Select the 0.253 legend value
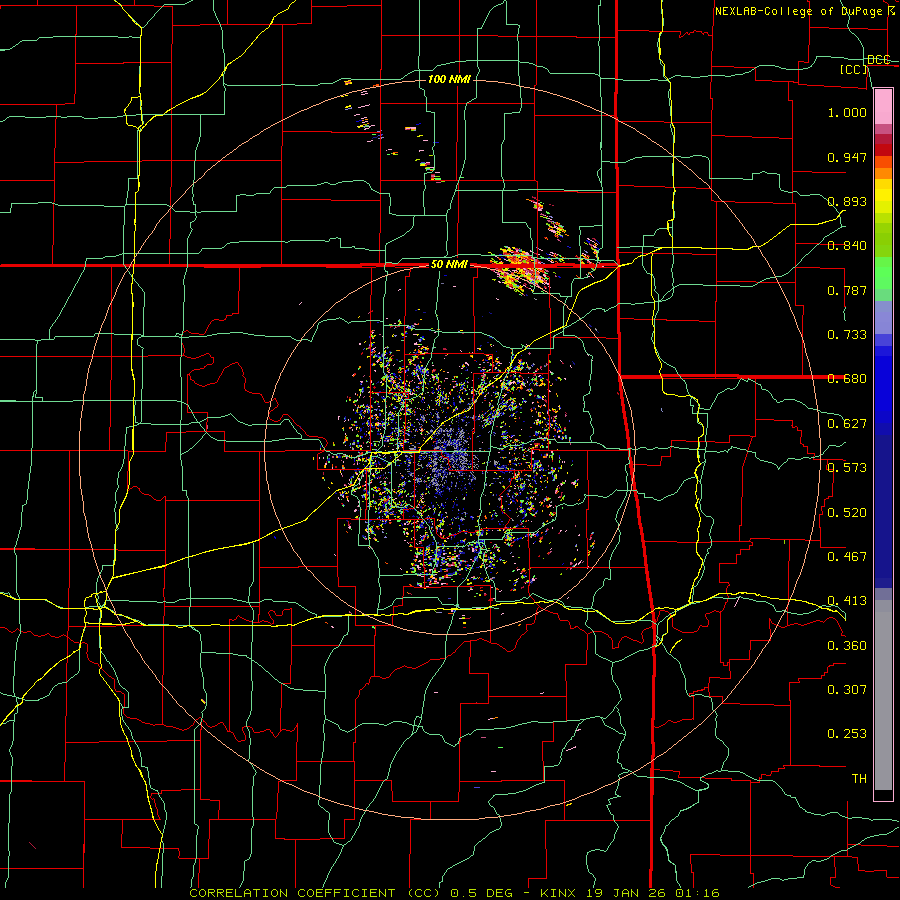This screenshot has width=900, height=900. click(847, 734)
